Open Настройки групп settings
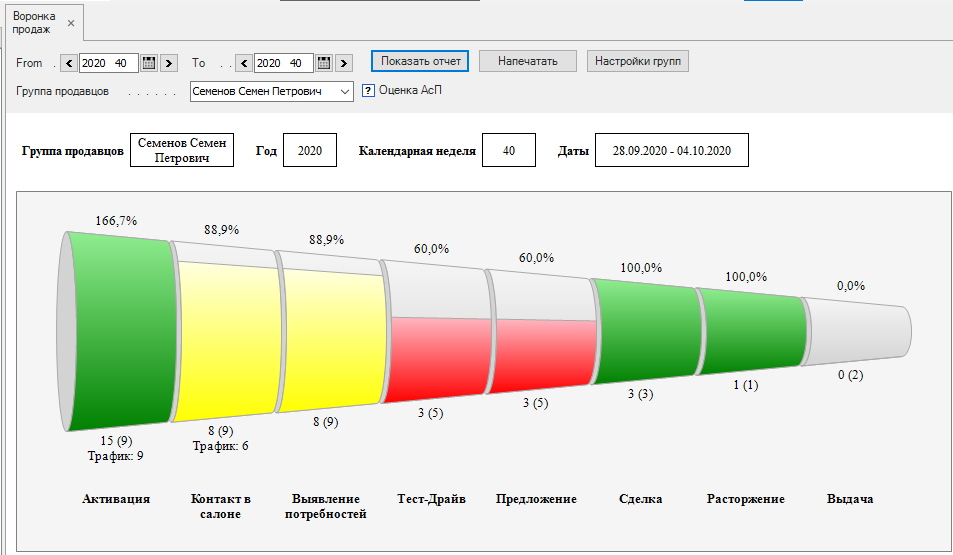Screen dimensions: 953x555 click(638, 61)
